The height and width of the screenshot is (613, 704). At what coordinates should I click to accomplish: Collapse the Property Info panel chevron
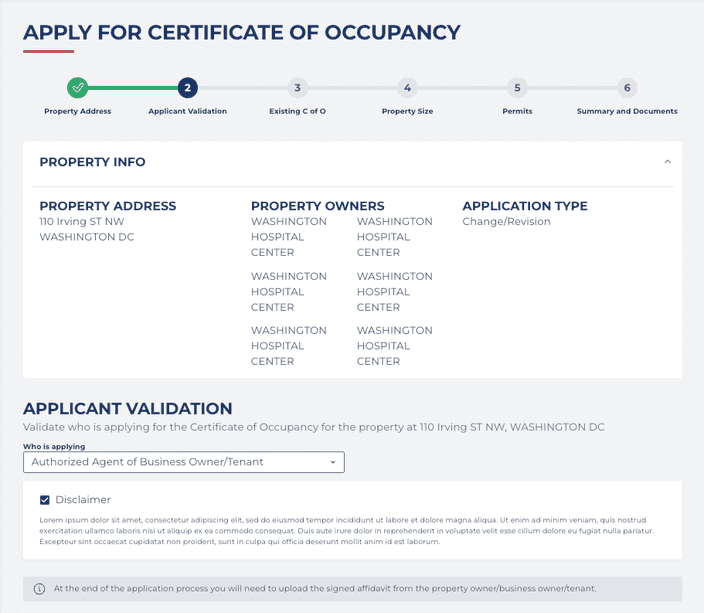tap(667, 162)
